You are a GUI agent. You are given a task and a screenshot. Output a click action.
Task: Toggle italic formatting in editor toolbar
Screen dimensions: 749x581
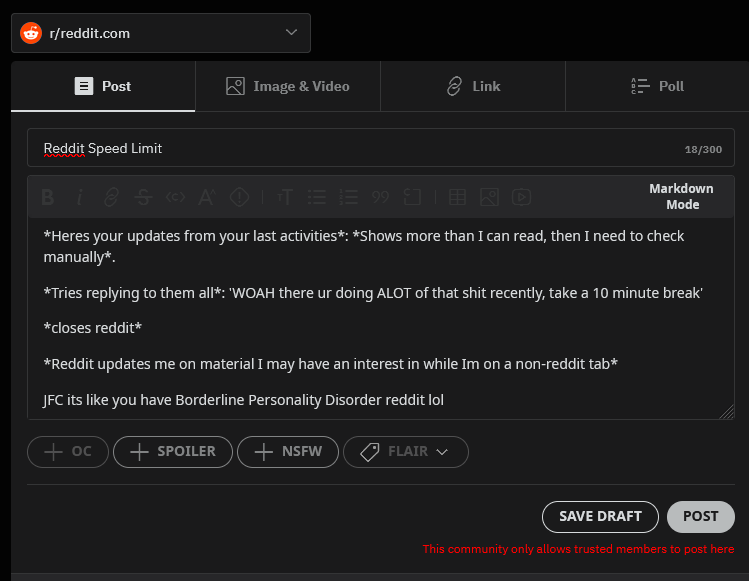coord(79,197)
